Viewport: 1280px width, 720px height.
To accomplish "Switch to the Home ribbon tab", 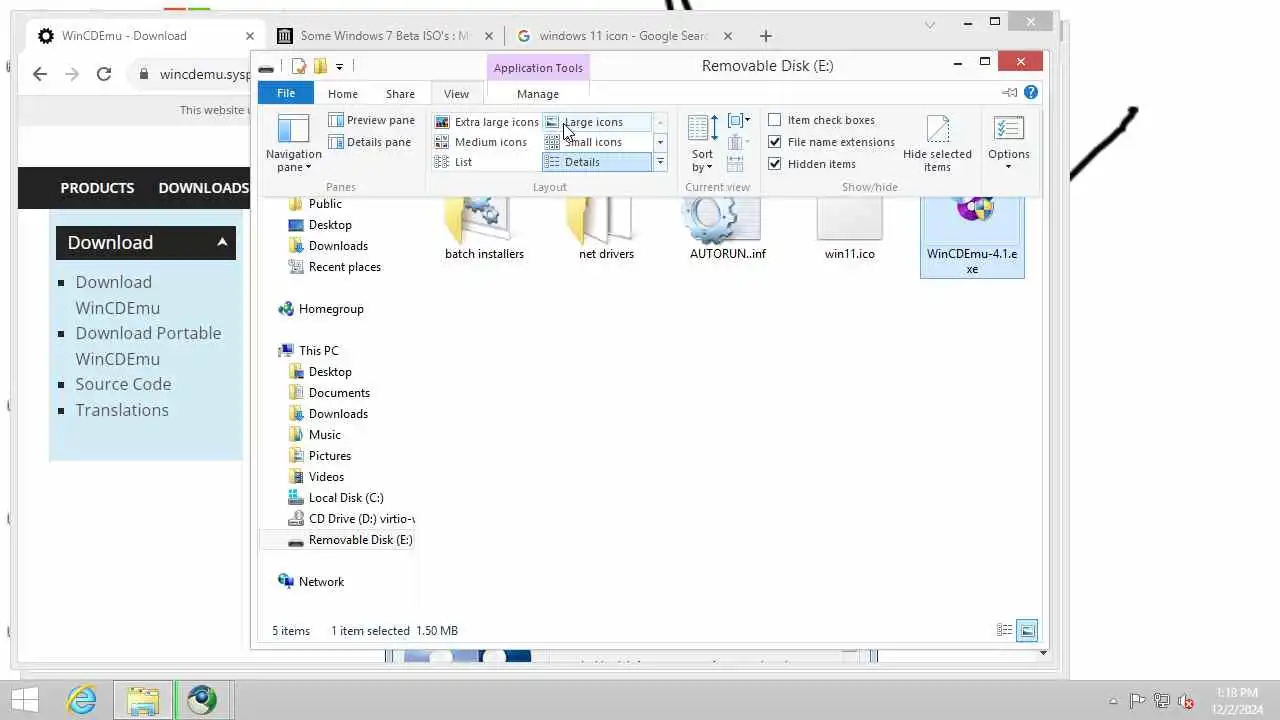I will coord(343,94).
